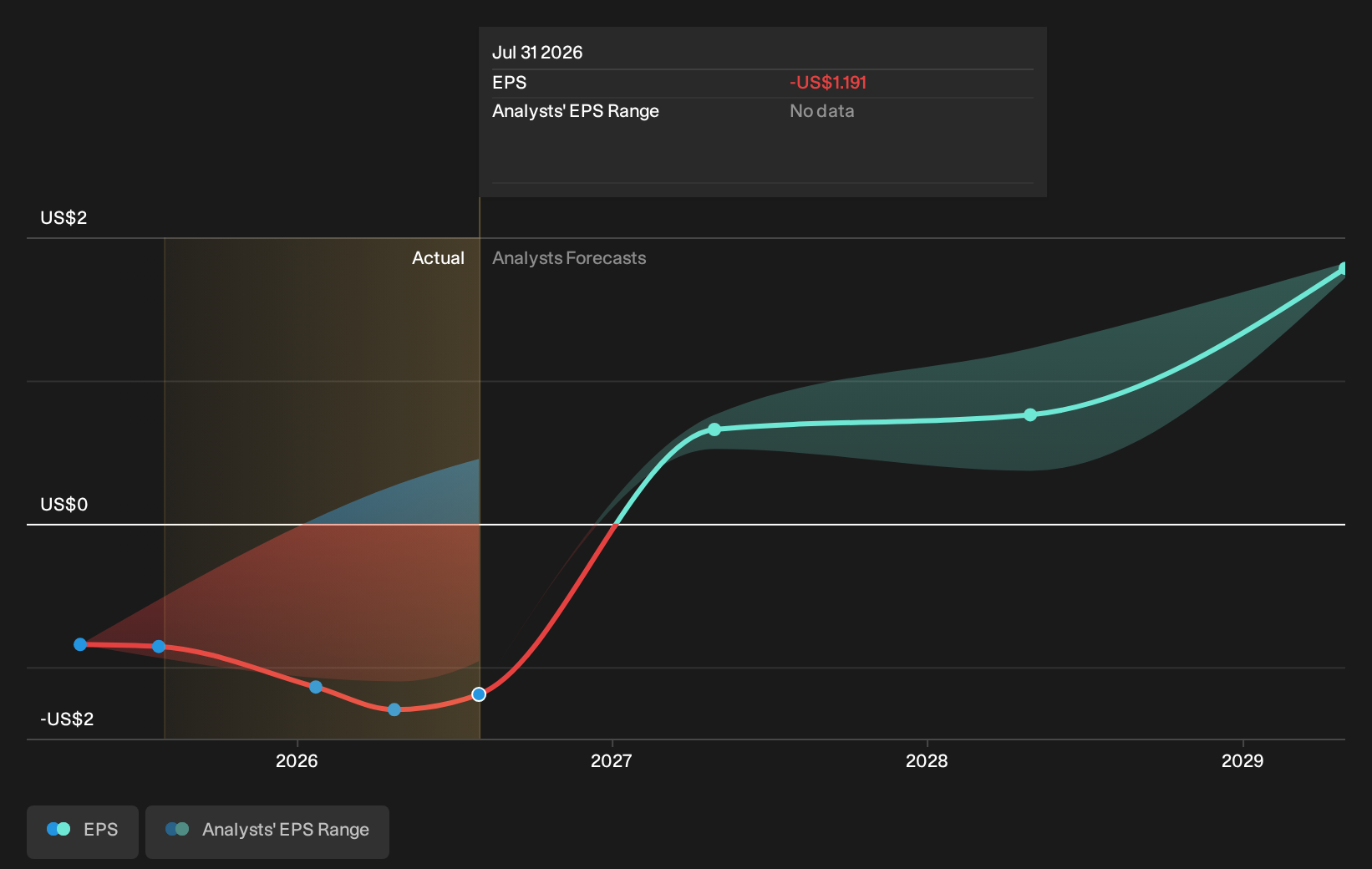
Task: Click the EPS point at the shaded region's left border
Action: click(159, 646)
